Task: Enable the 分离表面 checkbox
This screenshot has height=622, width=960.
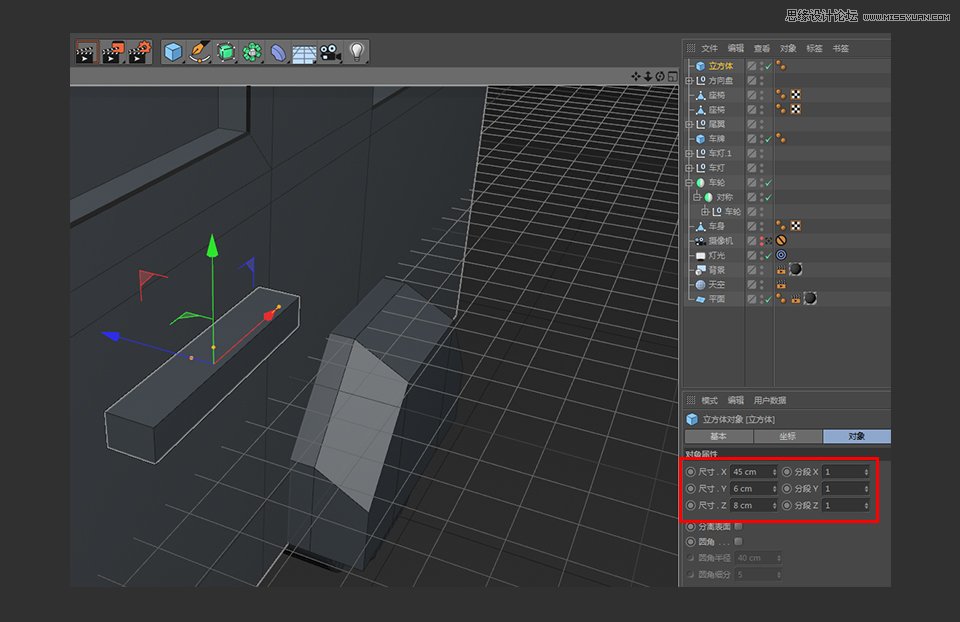Action: coord(738,525)
